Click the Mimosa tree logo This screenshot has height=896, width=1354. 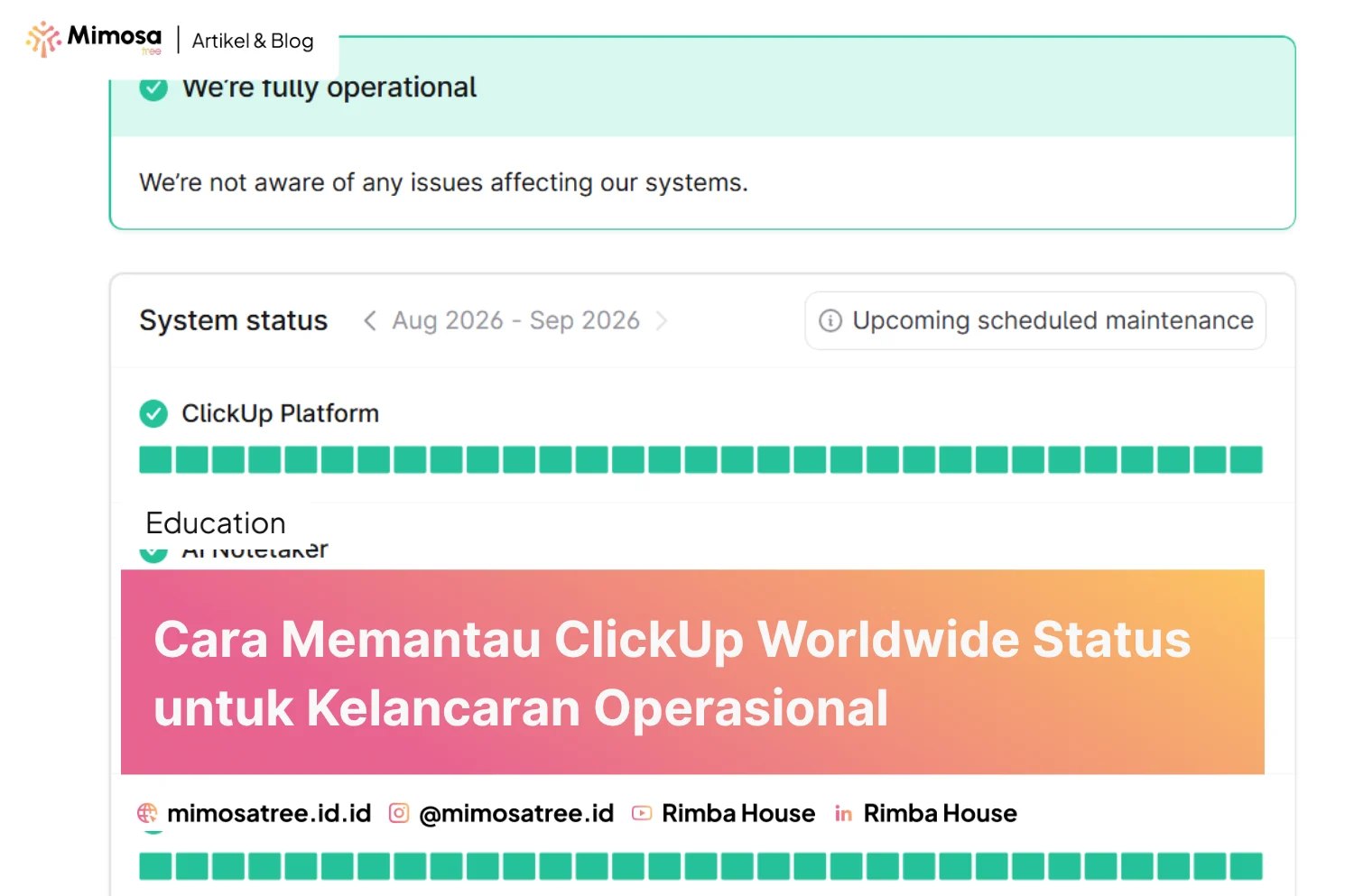pos(94,39)
